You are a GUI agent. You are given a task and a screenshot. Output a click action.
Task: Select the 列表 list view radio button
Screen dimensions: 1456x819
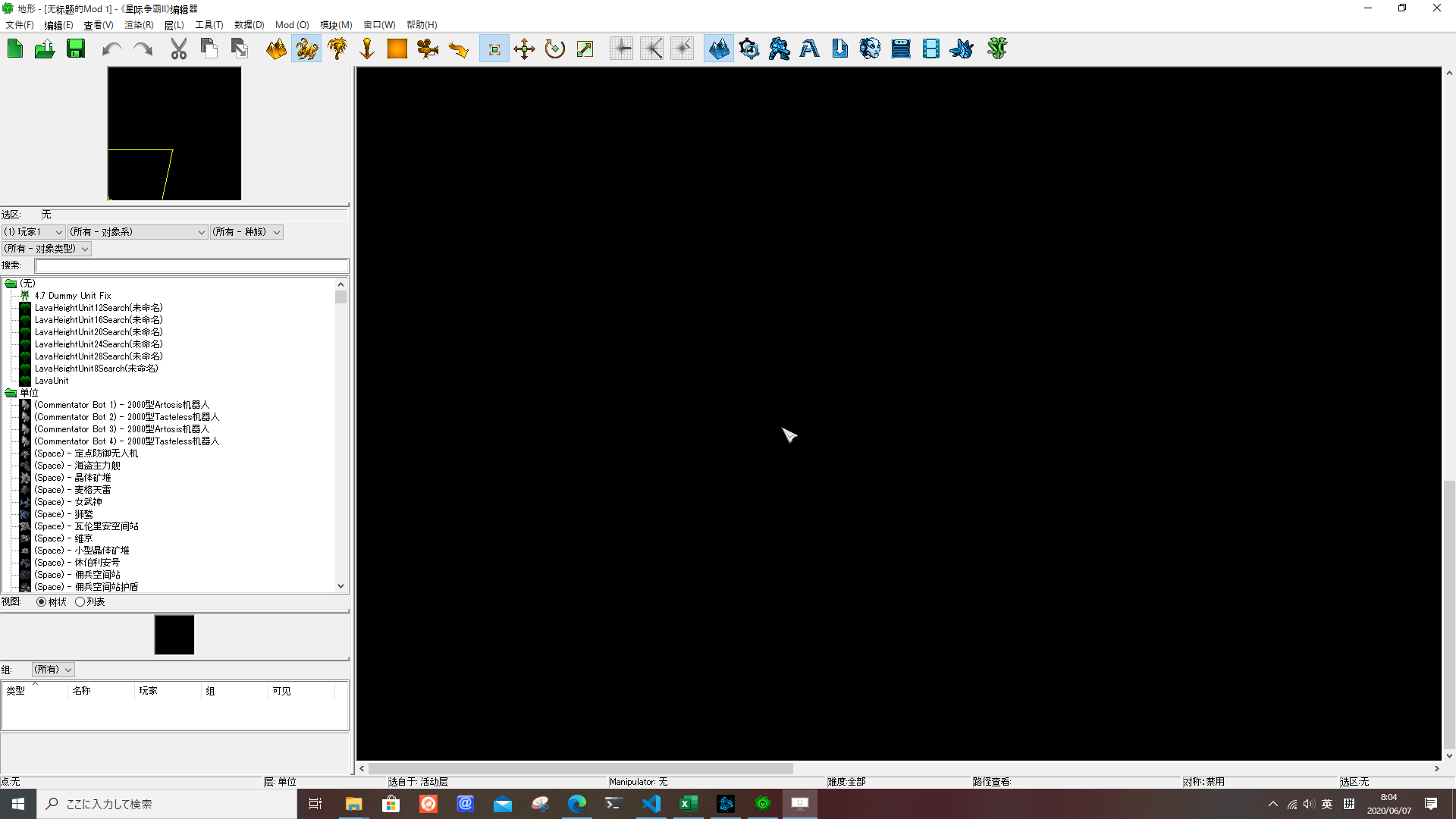[80, 602]
